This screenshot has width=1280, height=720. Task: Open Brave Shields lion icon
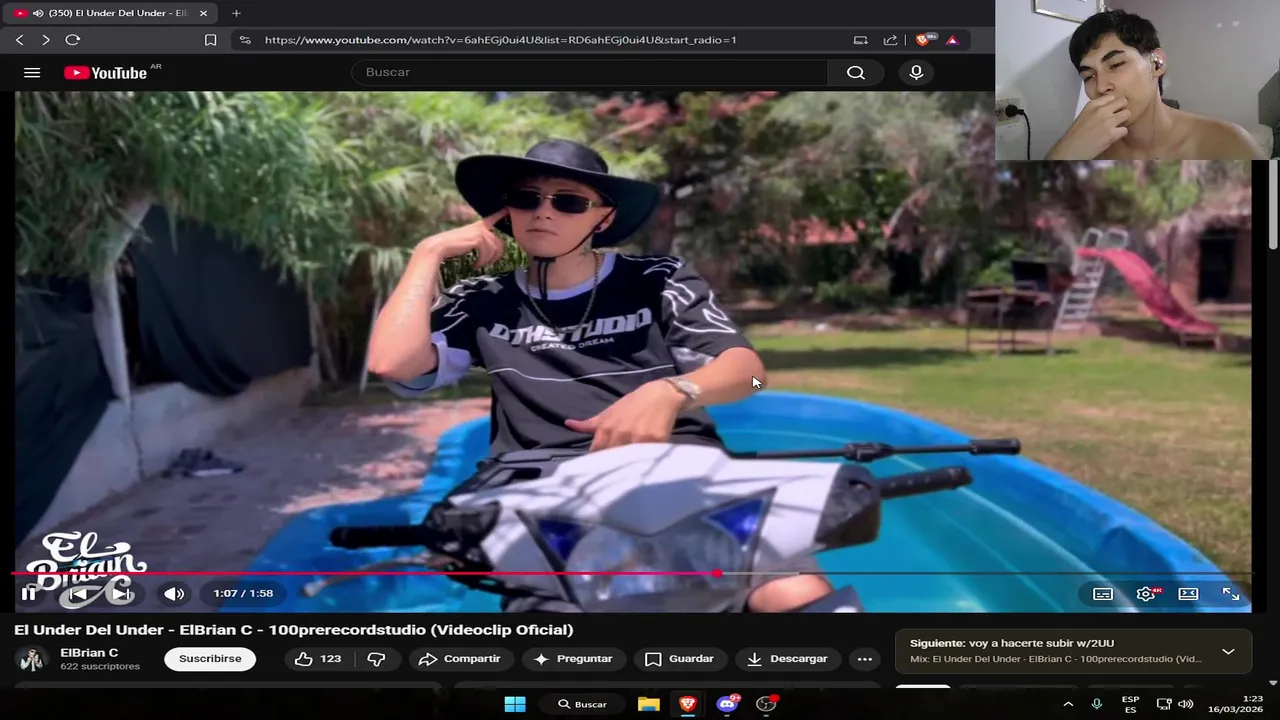923,40
